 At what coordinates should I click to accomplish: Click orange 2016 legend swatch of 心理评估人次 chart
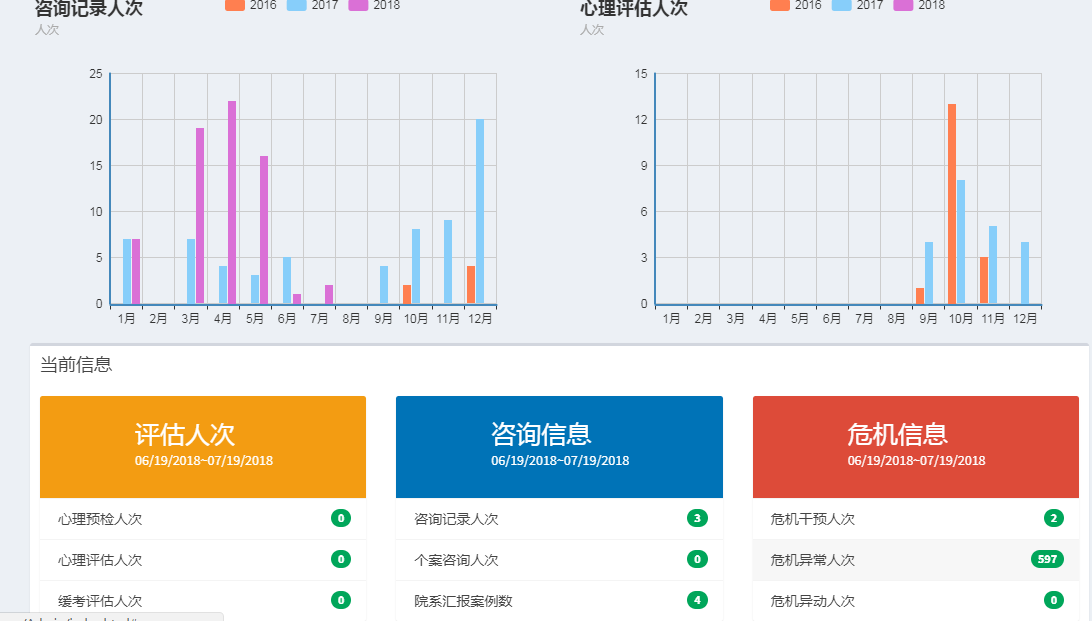click(780, 5)
